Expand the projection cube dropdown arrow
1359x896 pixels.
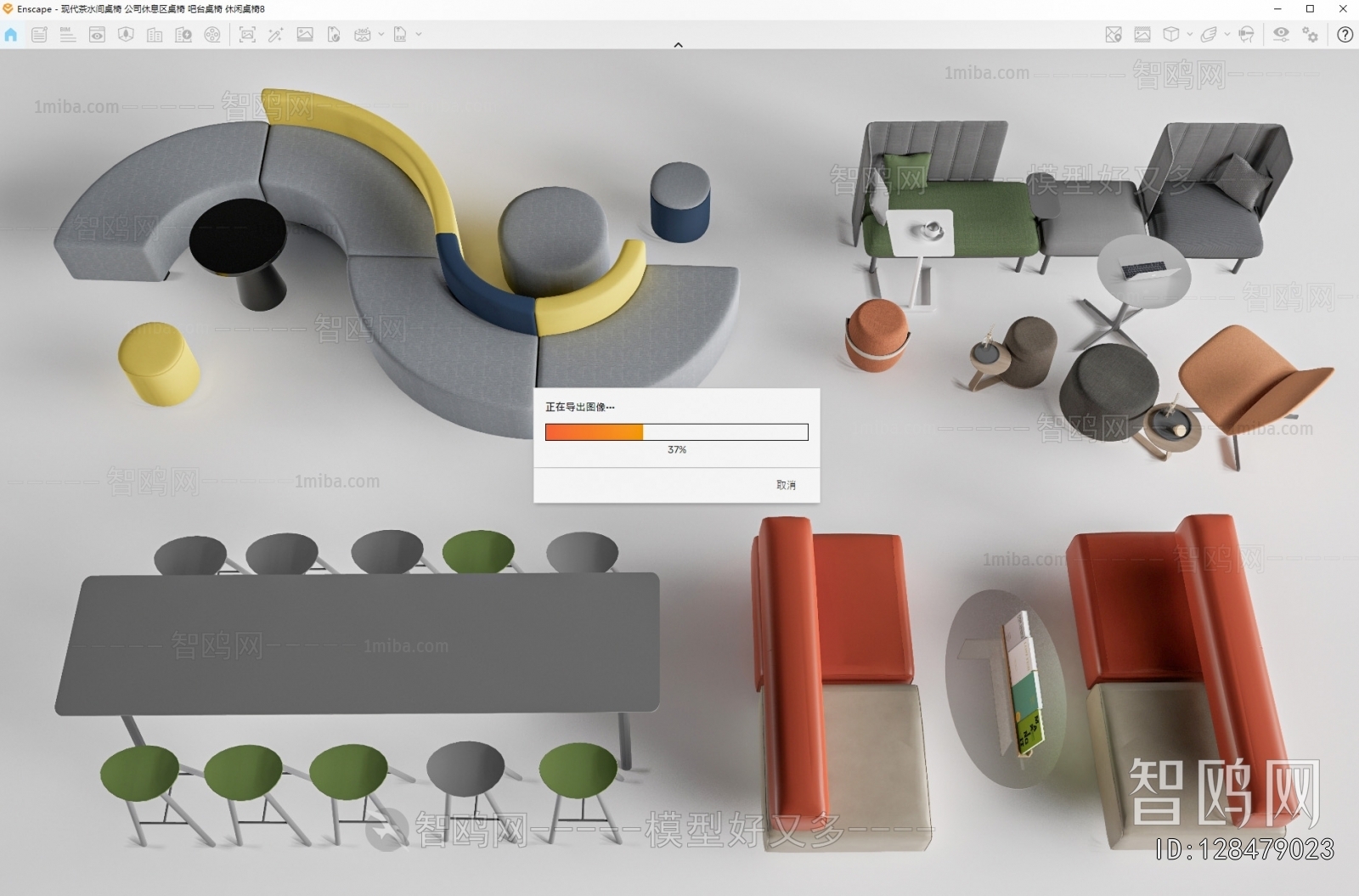pos(1189,35)
